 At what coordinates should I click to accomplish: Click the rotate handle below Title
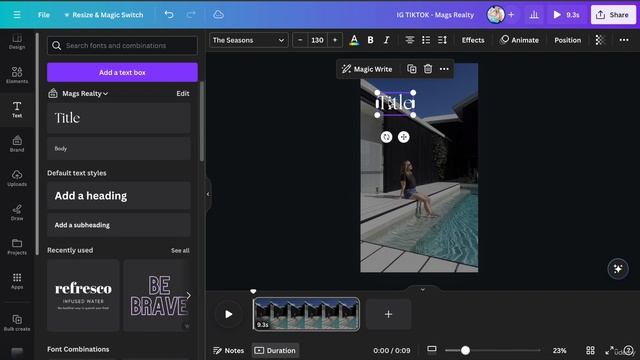386,137
